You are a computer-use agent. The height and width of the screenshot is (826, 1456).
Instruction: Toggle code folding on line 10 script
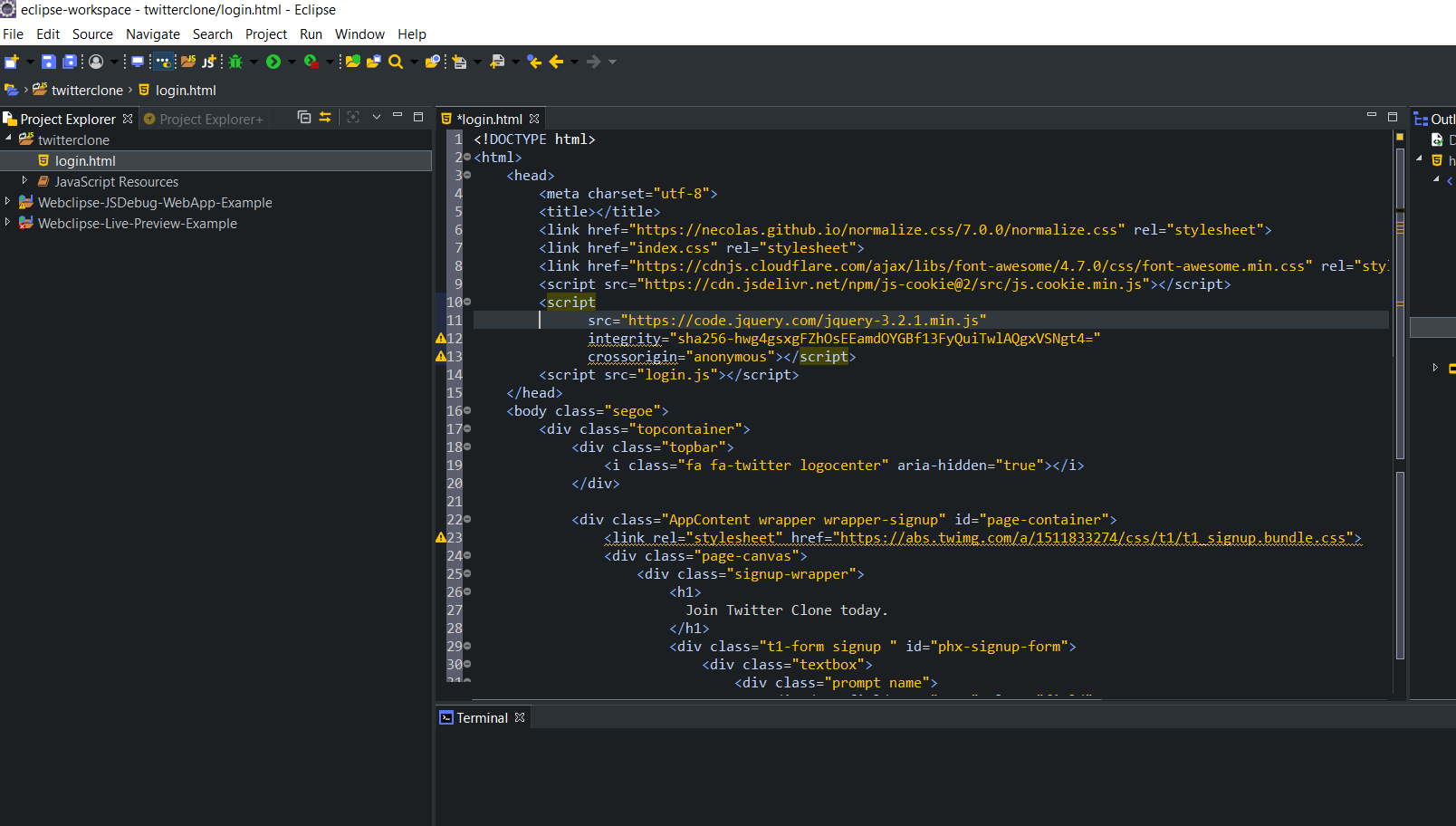click(467, 303)
